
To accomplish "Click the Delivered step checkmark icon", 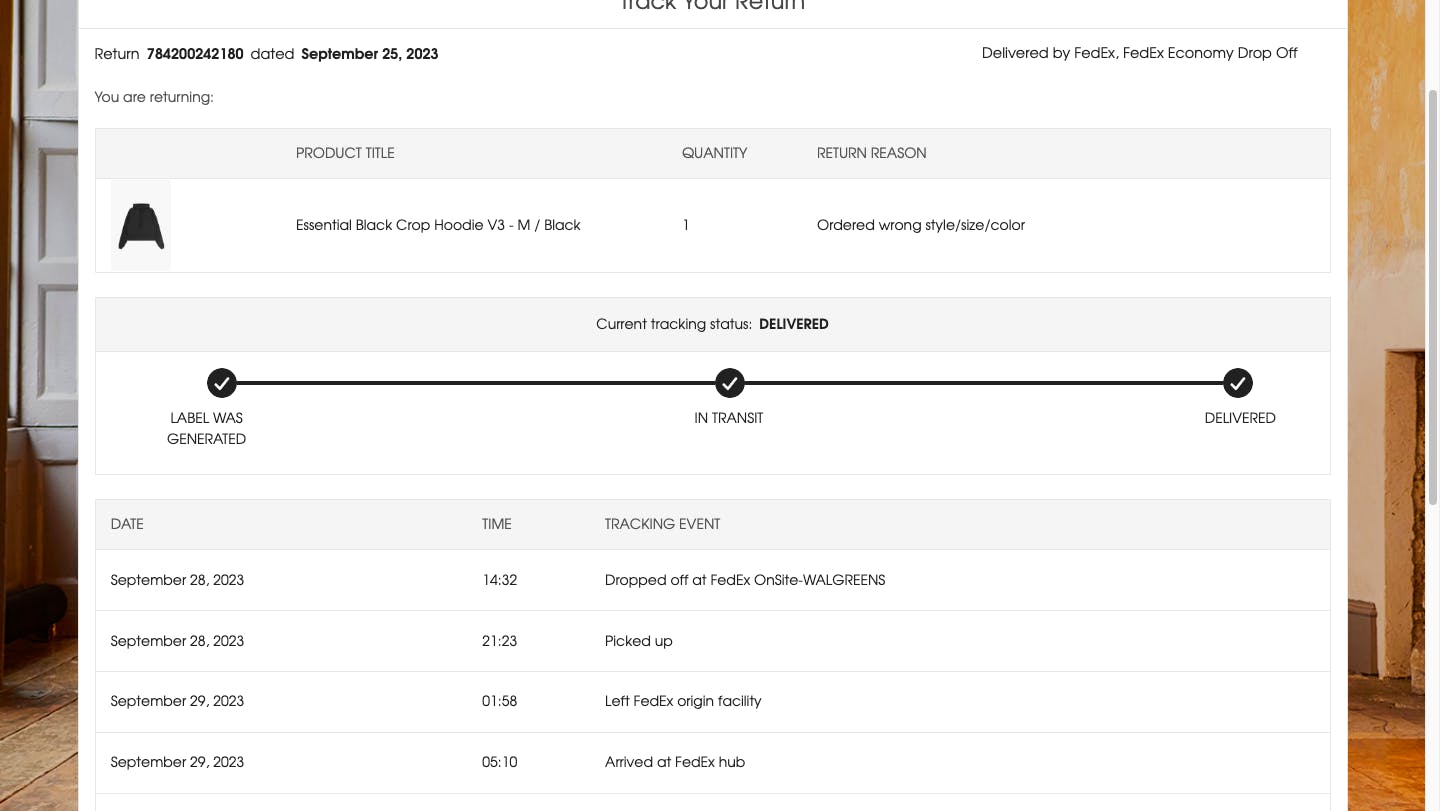I will tap(1238, 383).
